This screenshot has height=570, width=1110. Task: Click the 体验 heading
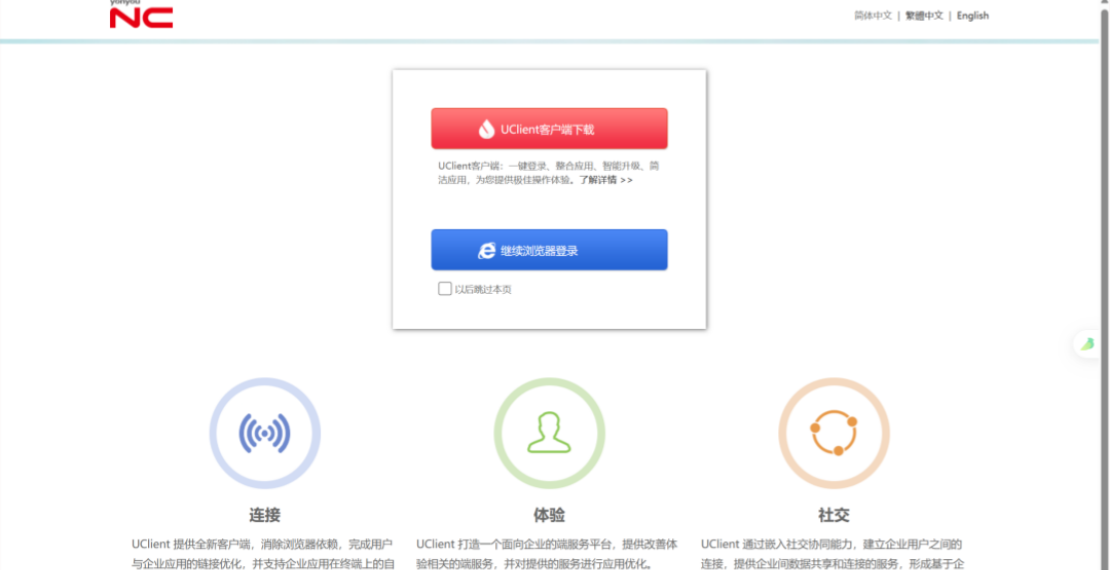[x=549, y=515]
